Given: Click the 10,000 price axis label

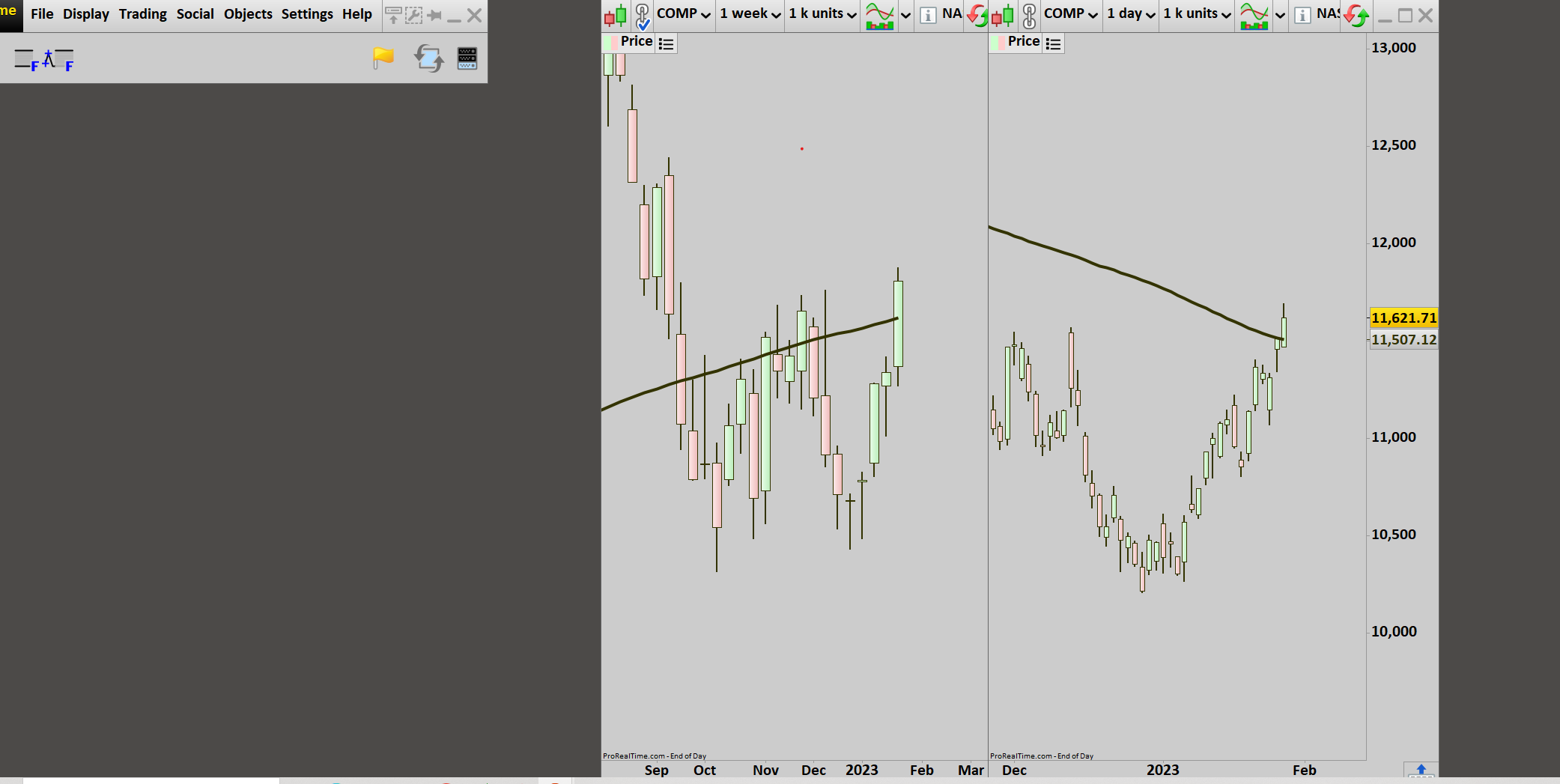Looking at the screenshot, I should (1394, 632).
